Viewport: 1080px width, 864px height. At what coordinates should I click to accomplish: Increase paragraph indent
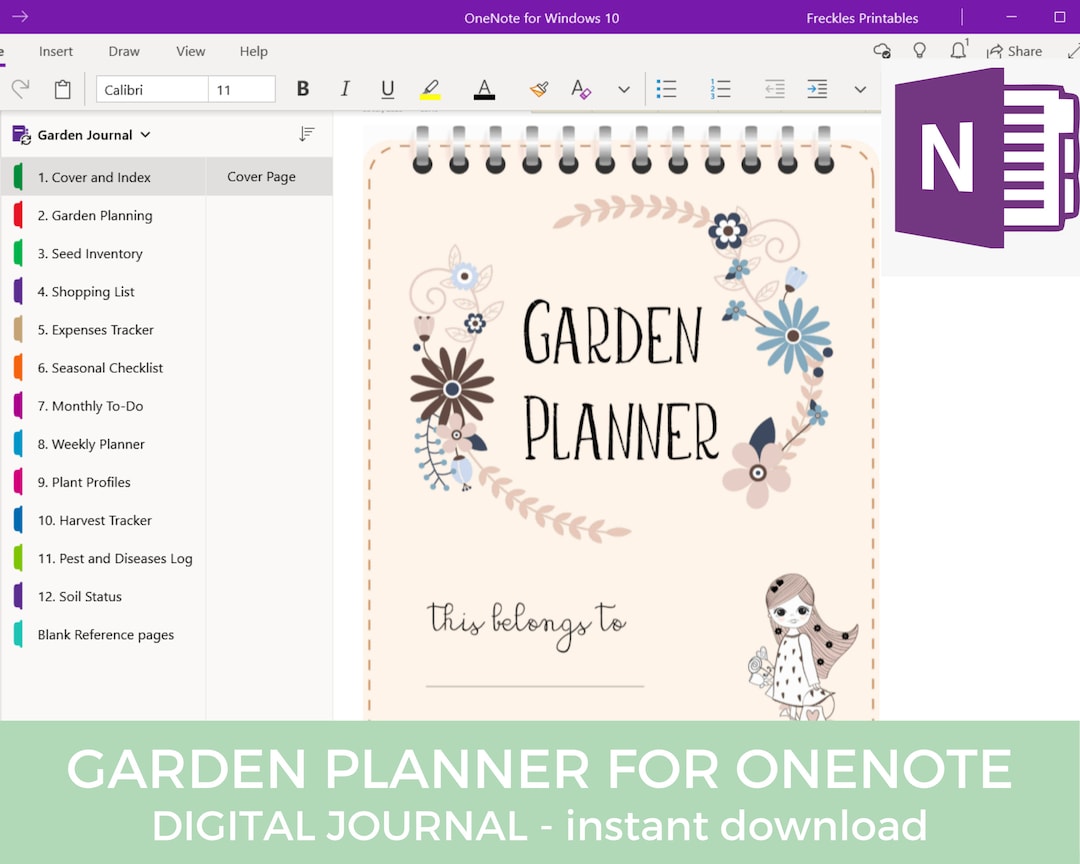(x=817, y=89)
